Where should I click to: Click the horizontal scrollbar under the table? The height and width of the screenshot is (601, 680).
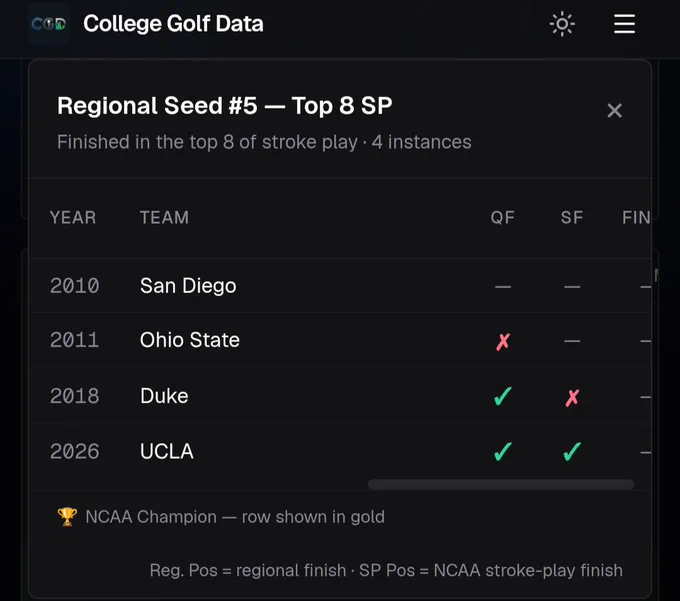501,484
